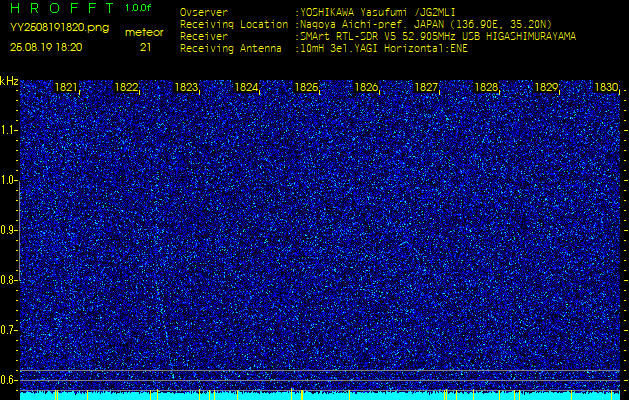
Task: Click the 1821 time marker
Action: coord(66,87)
